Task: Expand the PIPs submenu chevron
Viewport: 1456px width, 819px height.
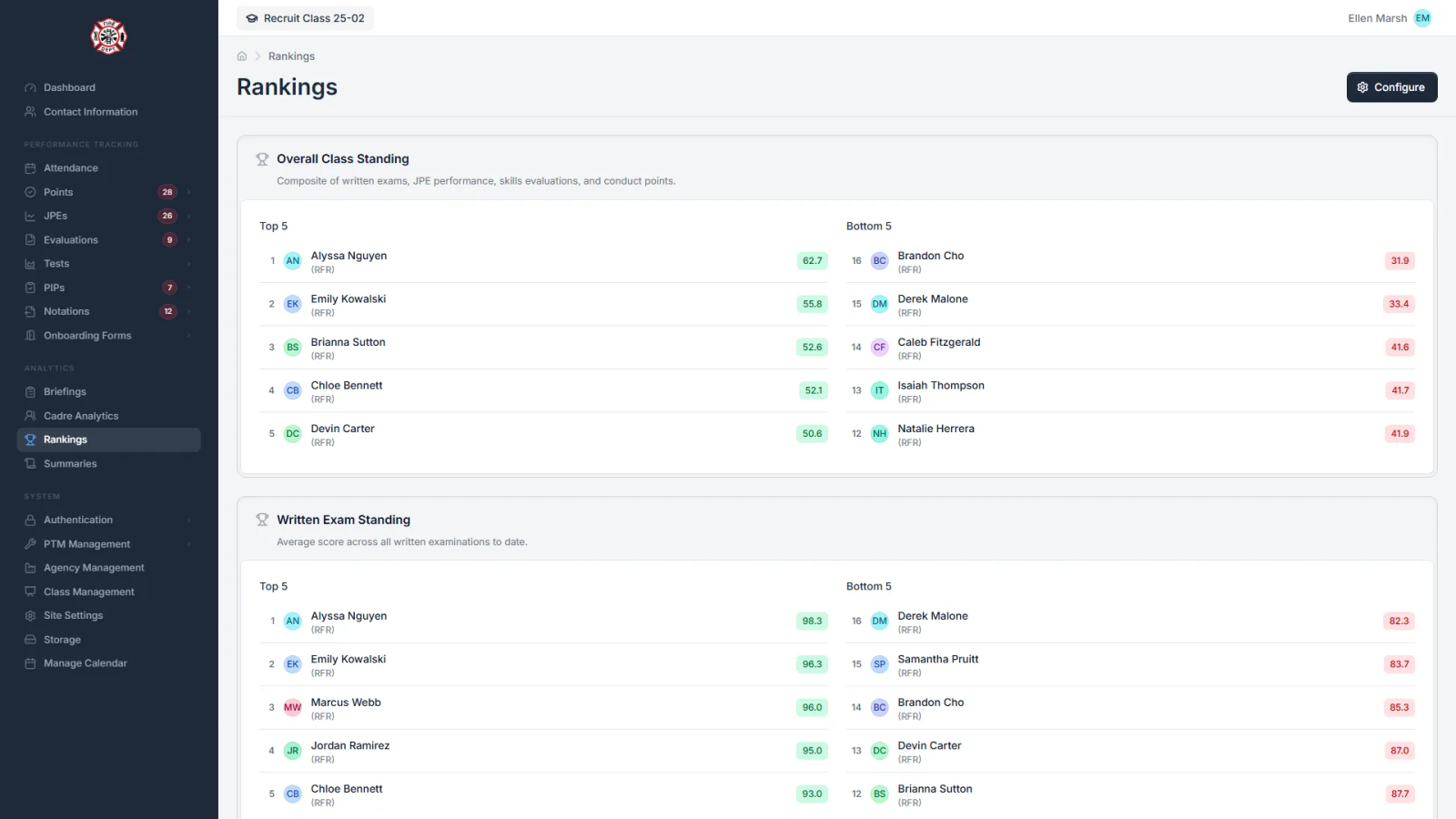Action: pos(188,288)
